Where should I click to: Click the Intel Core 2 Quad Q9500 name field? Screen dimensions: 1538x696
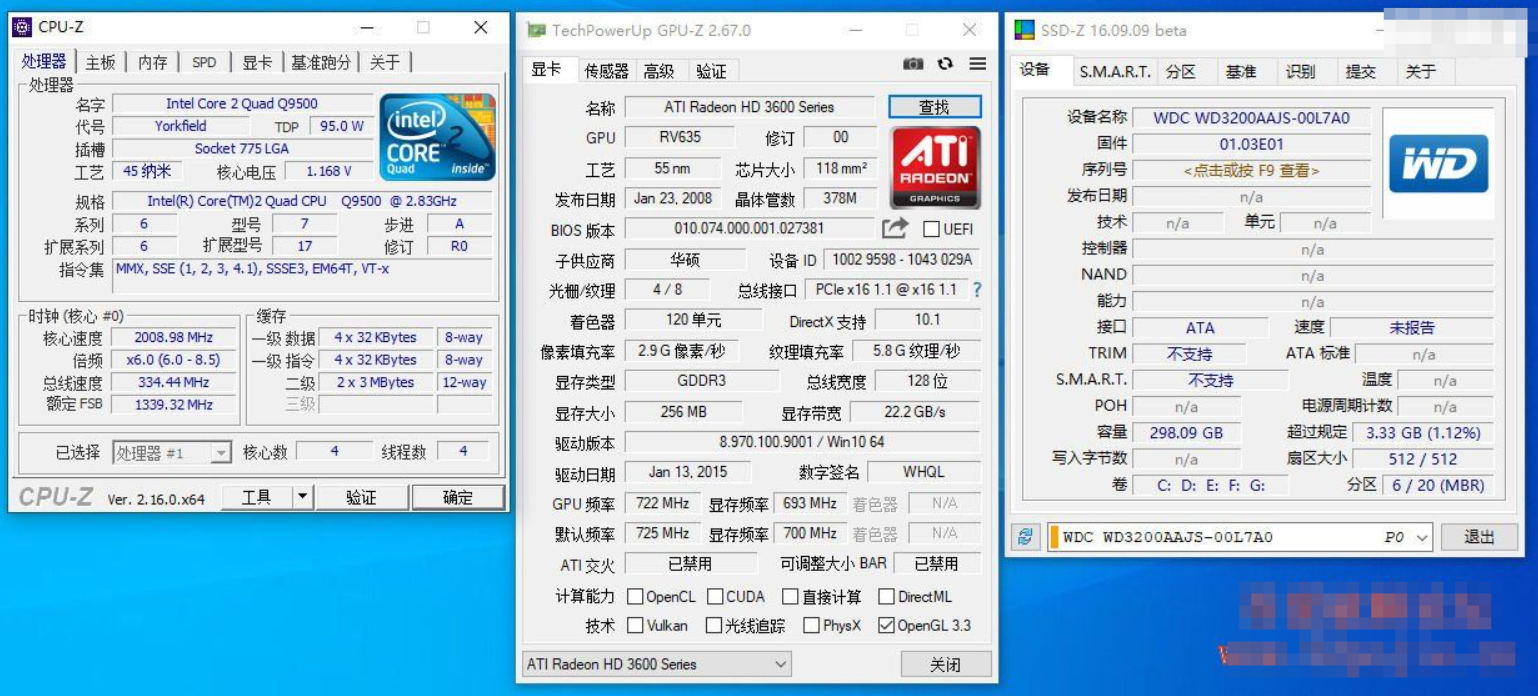[242, 103]
